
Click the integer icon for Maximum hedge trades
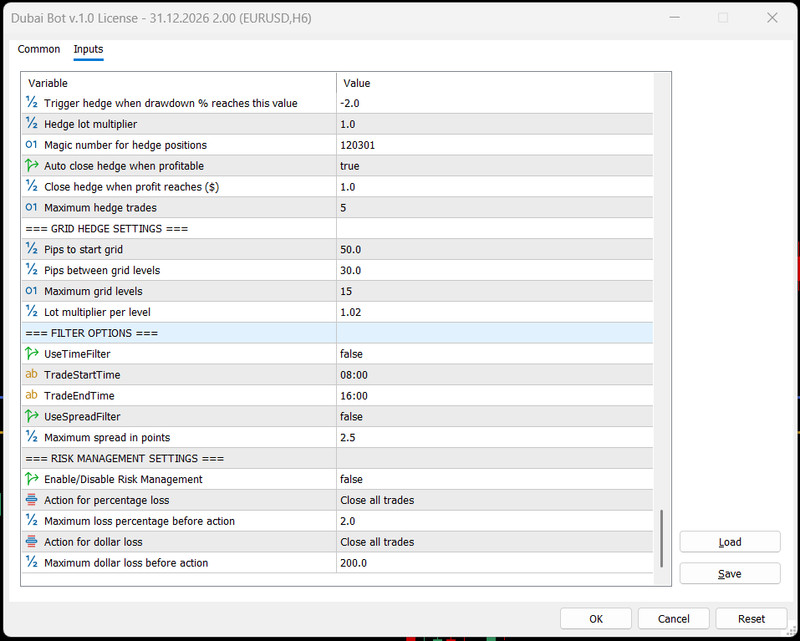click(x=32, y=207)
